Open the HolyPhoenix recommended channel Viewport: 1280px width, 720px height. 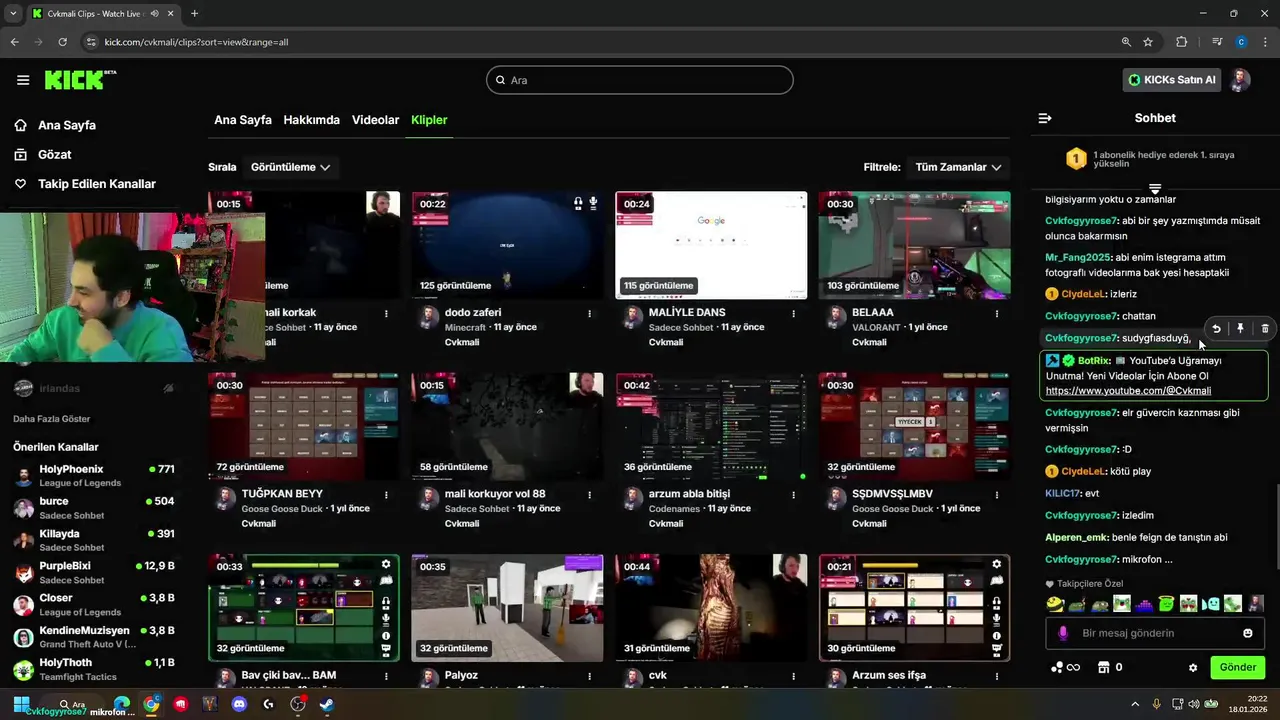coord(95,475)
